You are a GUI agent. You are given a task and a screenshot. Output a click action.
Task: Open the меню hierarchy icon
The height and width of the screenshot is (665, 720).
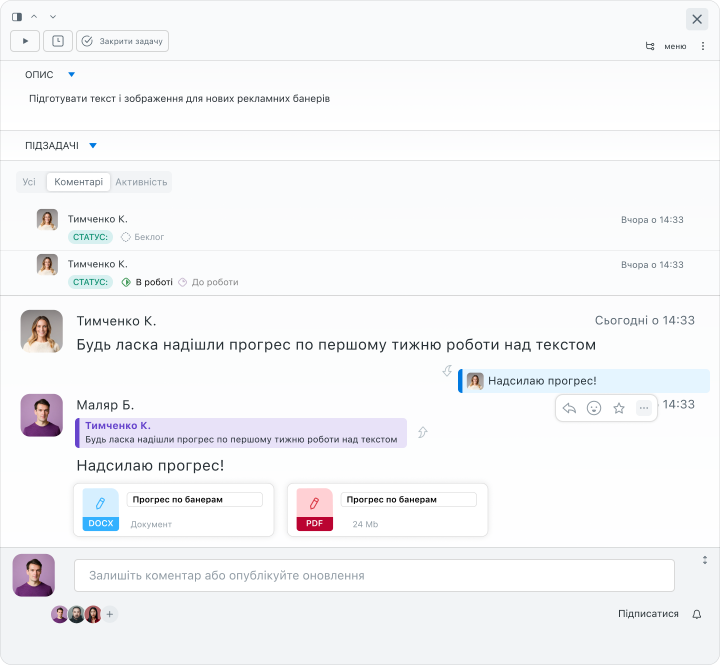point(650,46)
